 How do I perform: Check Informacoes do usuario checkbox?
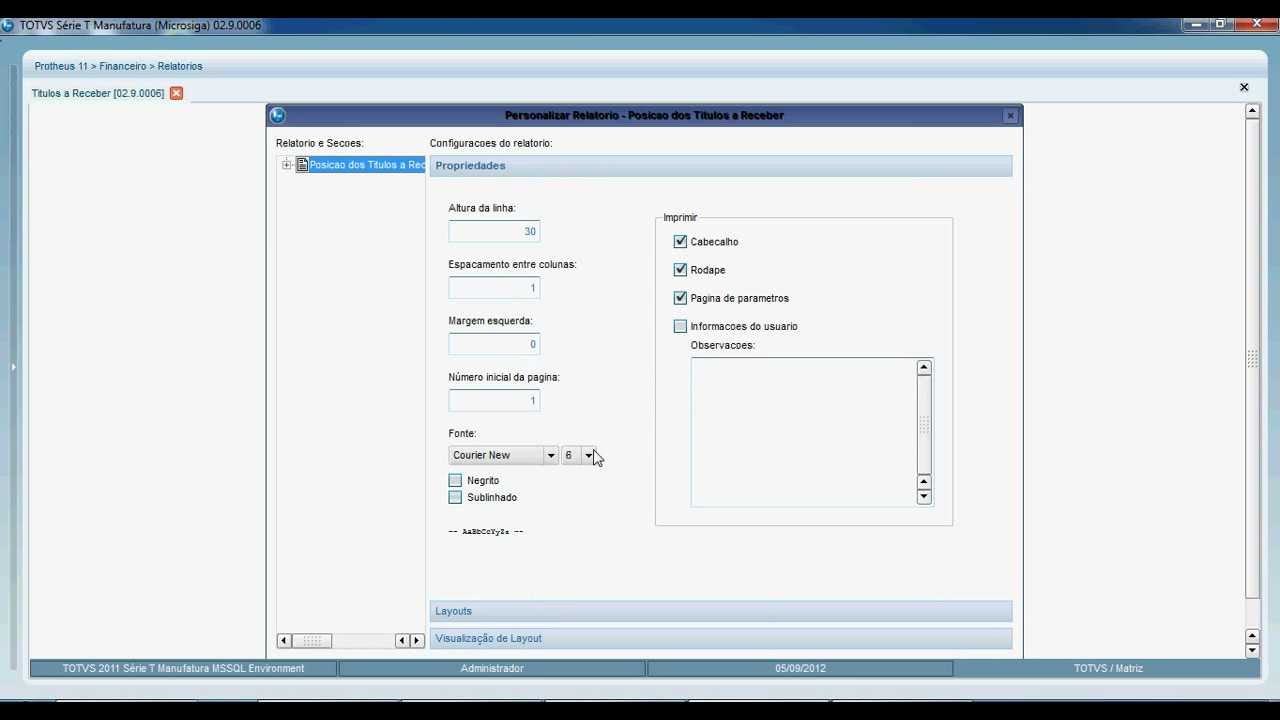pos(680,326)
